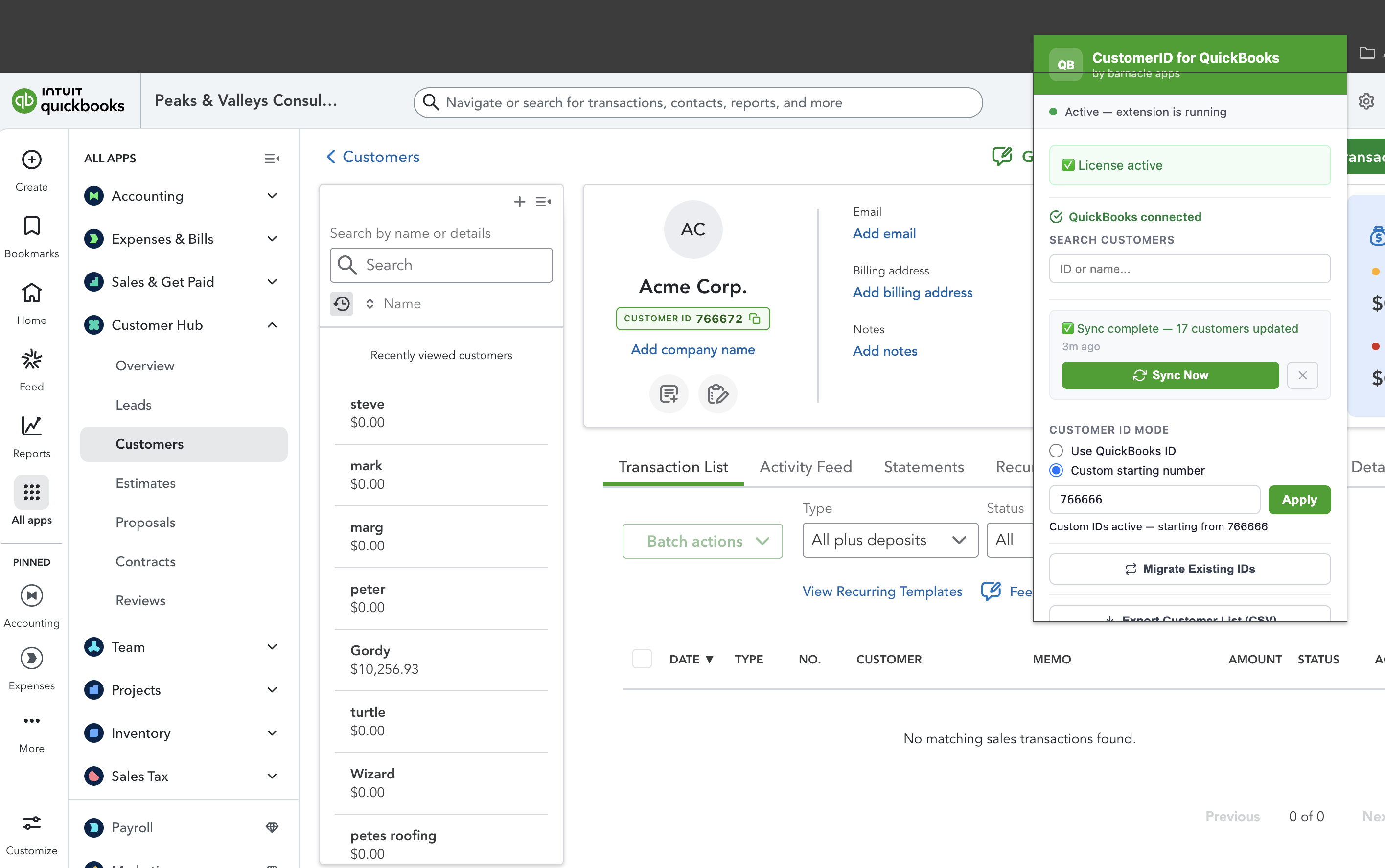Screen dimensions: 1385x868
Task: Expand the Sales & Get Paid section
Action: (272, 282)
